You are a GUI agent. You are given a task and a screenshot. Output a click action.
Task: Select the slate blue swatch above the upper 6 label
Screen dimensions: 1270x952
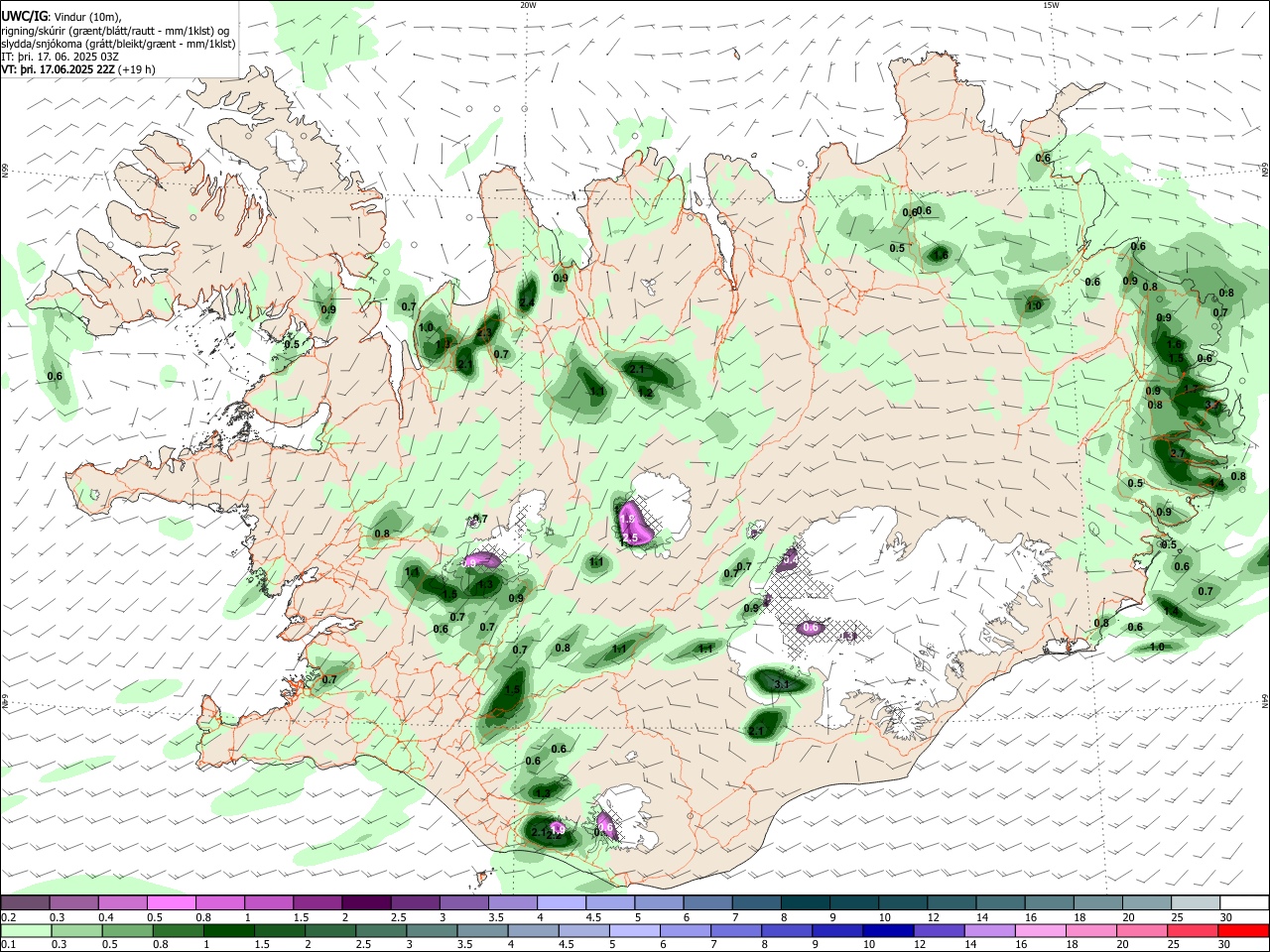coord(707,902)
